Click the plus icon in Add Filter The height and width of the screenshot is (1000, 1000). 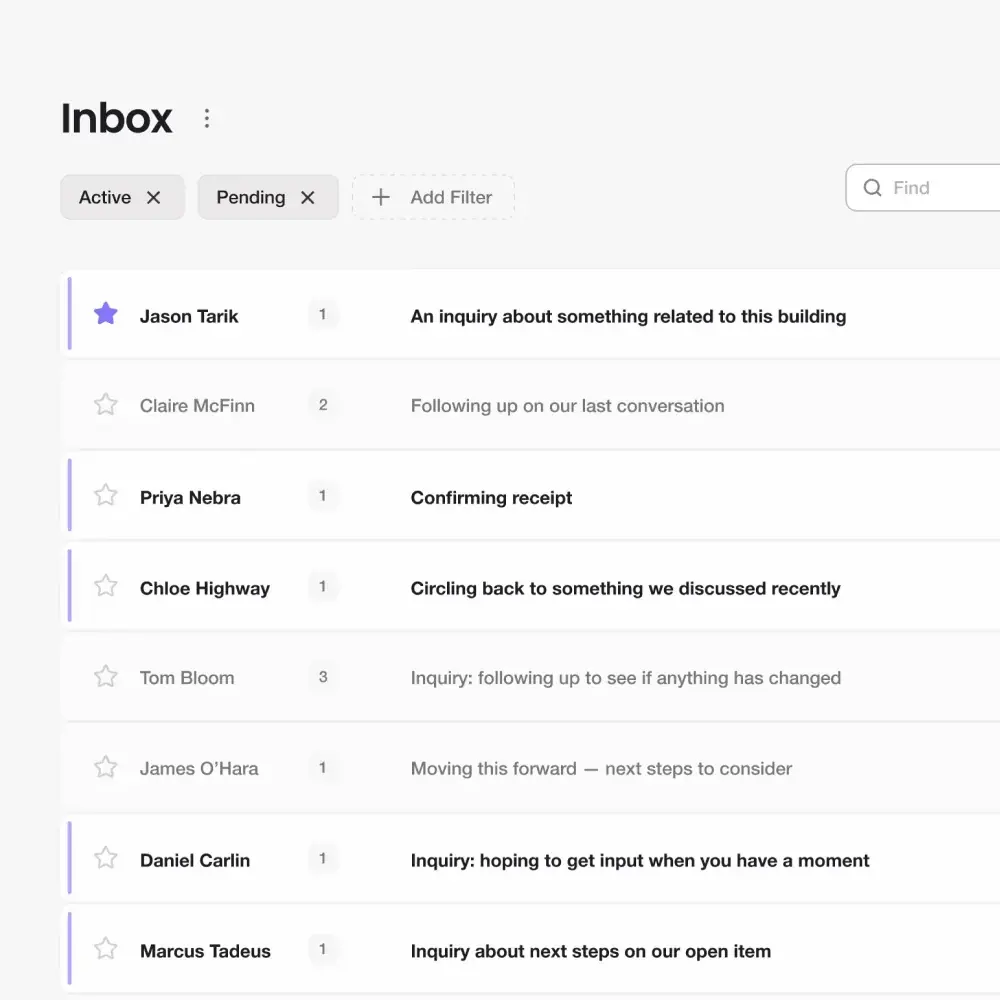pyautogui.click(x=381, y=197)
